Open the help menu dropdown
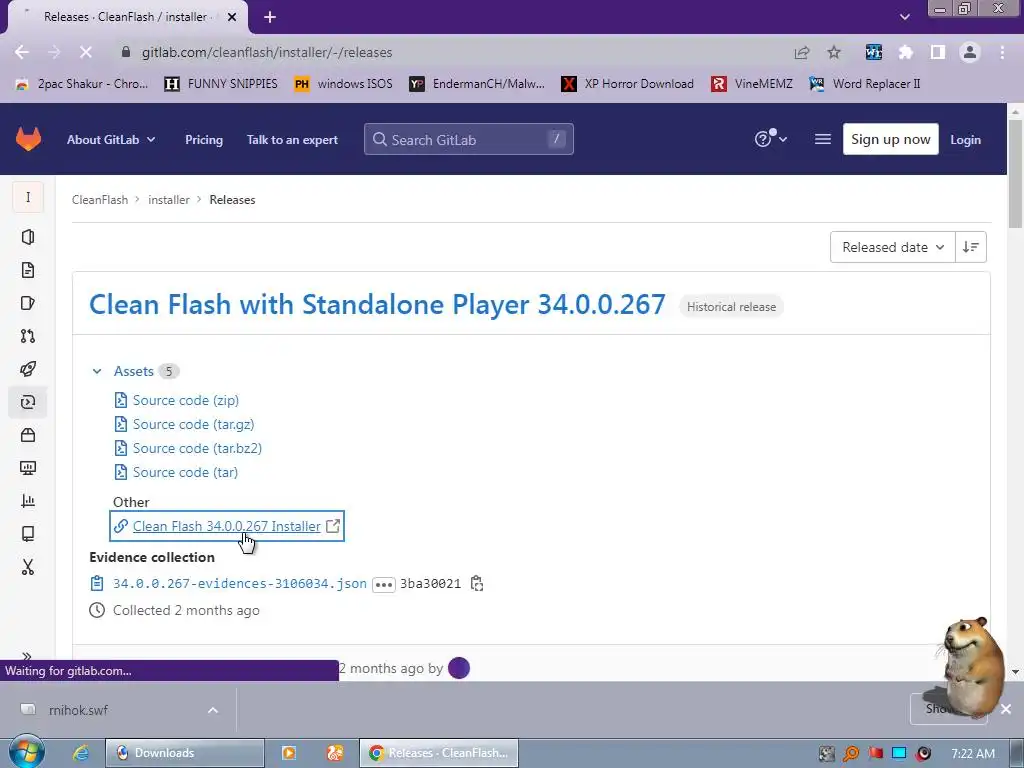Viewport: 1024px width, 768px height. pyautogui.click(x=771, y=138)
